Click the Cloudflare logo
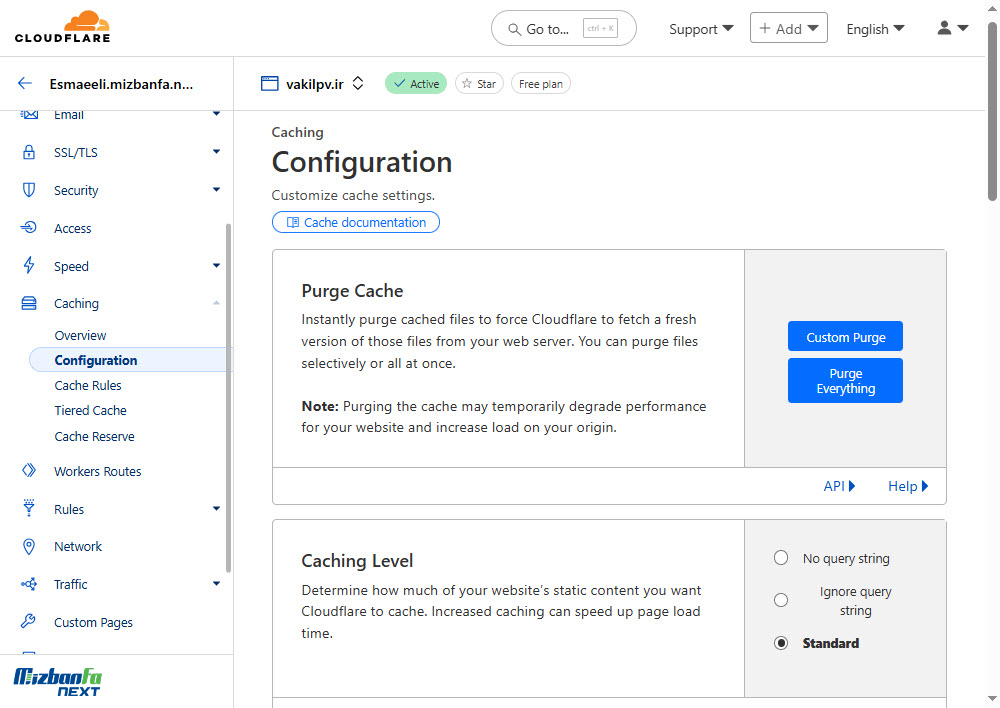The image size is (1000, 708). pyautogui.click(x=62, y=27)
